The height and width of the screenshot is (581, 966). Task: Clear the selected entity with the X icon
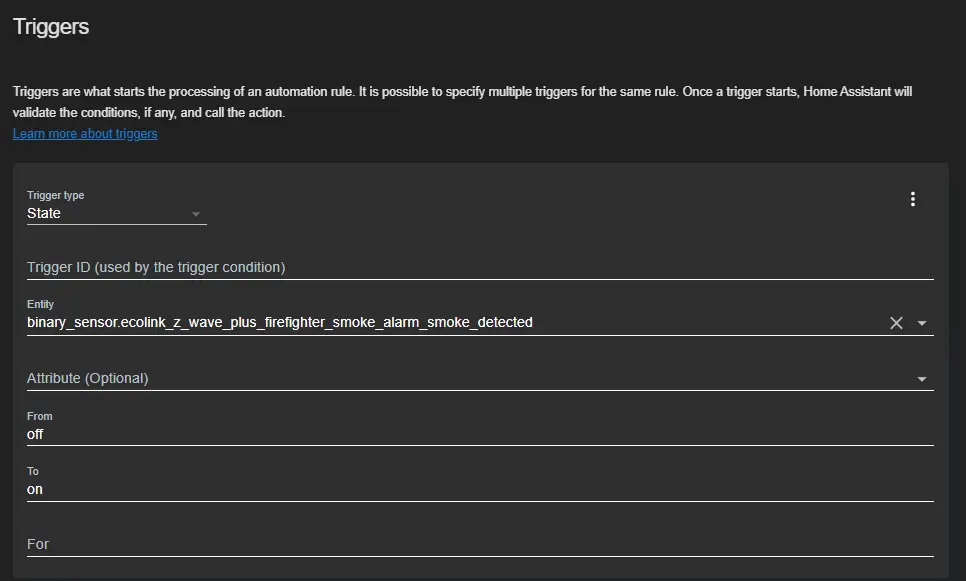pyautogui.click(x=896, y=323)
